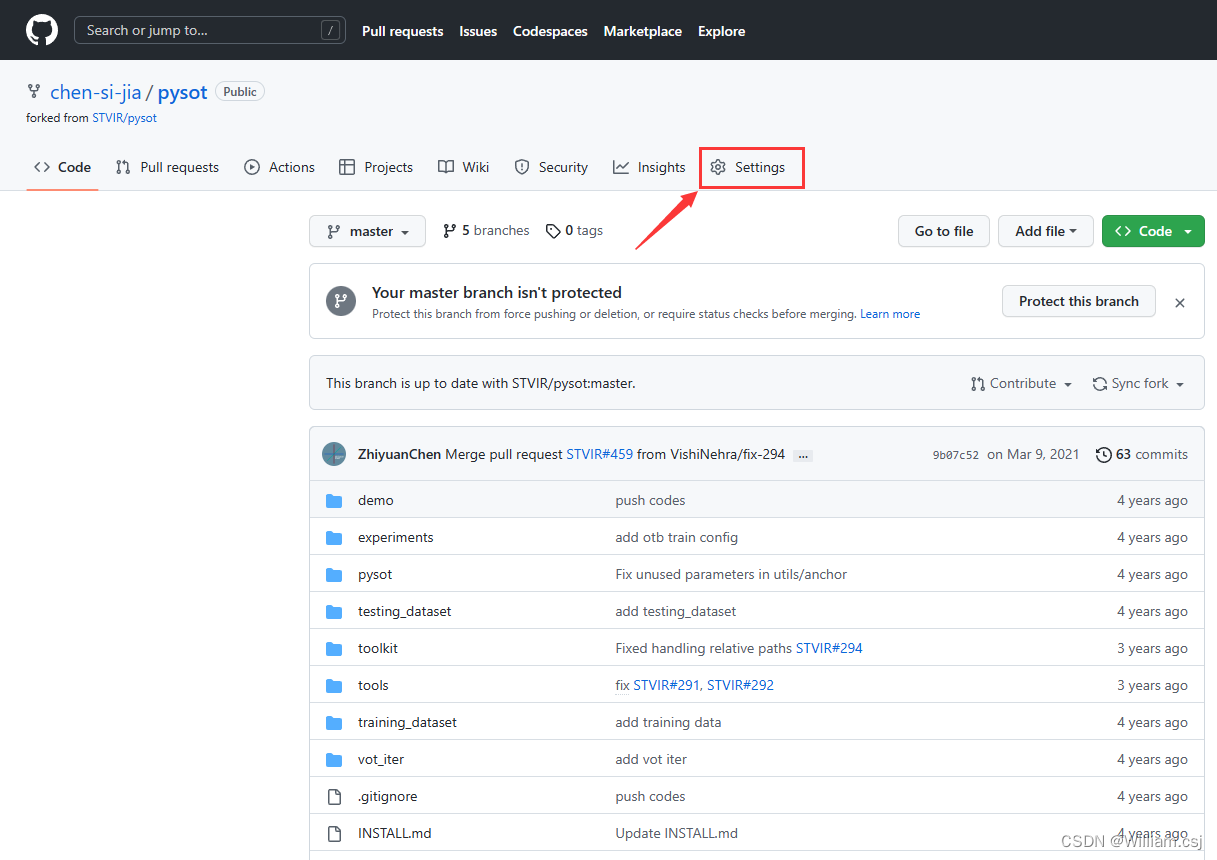
Task: Click the branch icon in protection notice
Action: (340, 300)
